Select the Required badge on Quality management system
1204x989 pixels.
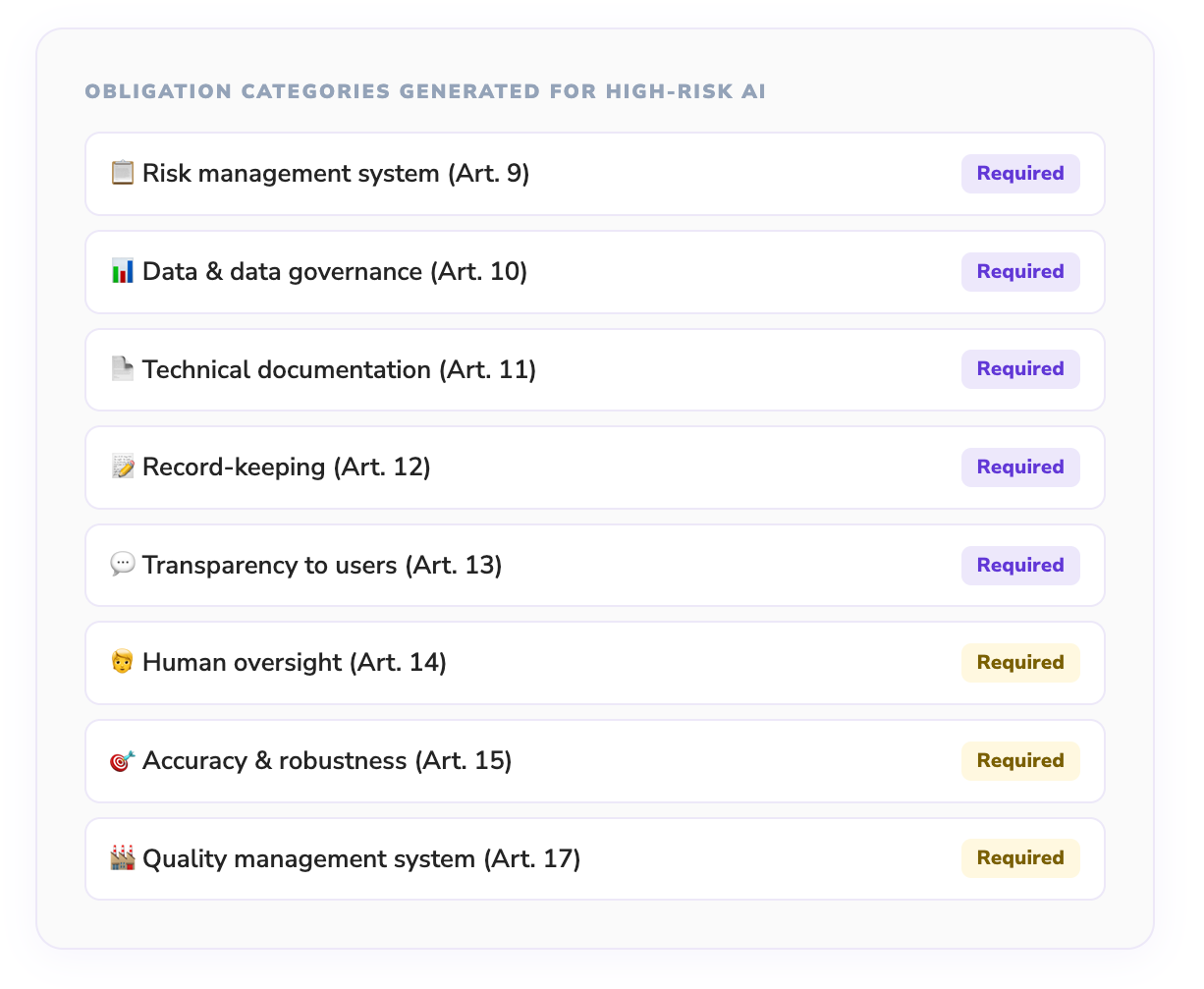click(x=1019, y=858)
